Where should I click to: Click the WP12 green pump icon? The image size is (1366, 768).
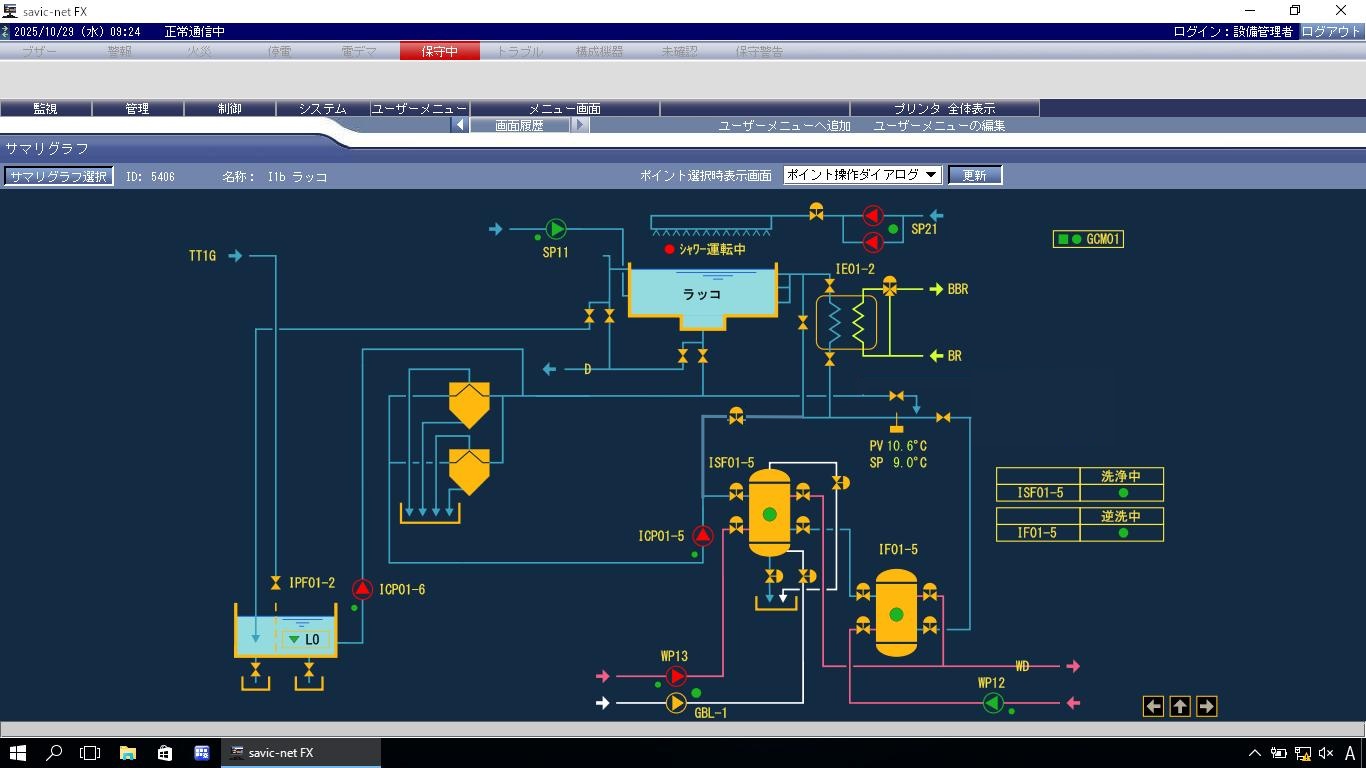pyautogui.click(x=993, y=703)
